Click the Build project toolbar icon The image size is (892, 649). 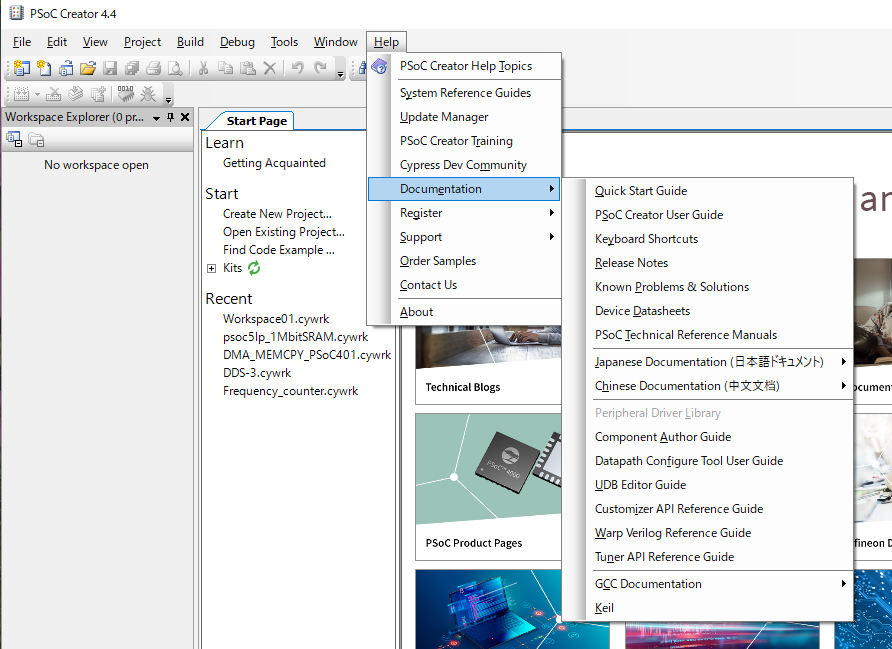22,94
